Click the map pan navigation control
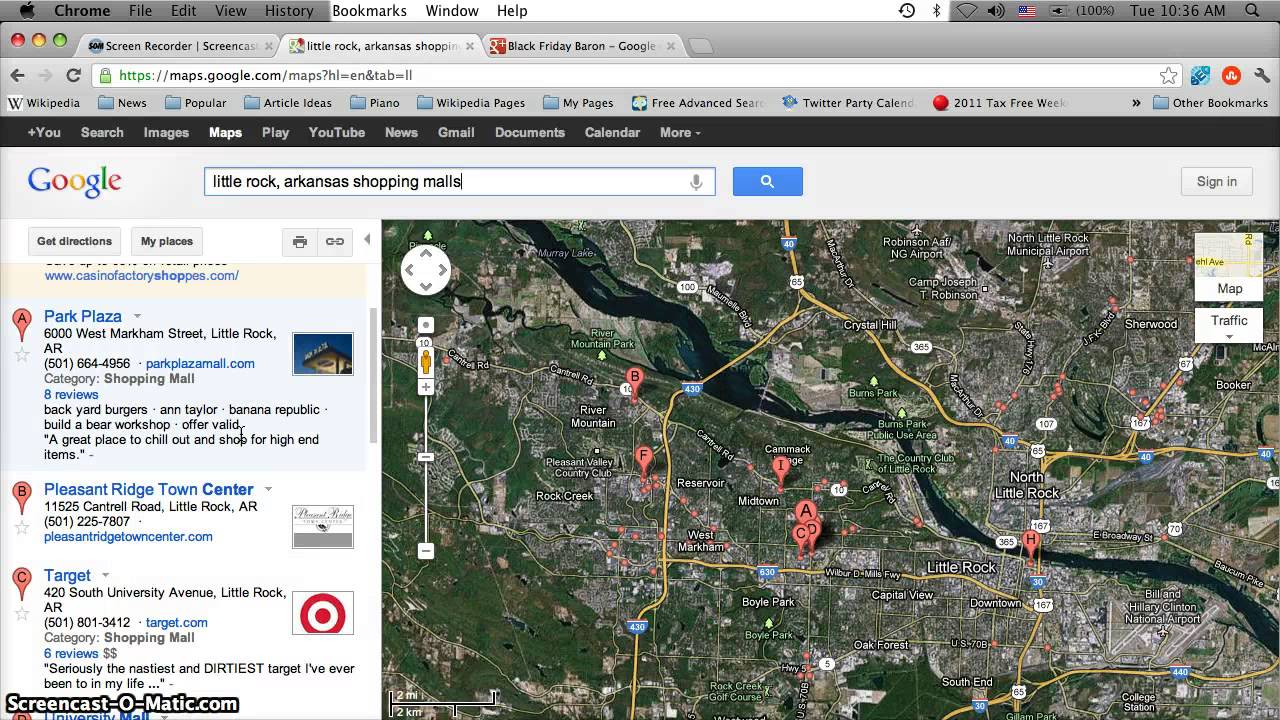Image resolution: width=1280 pixels, height=720 pixels. coord(426,269)
